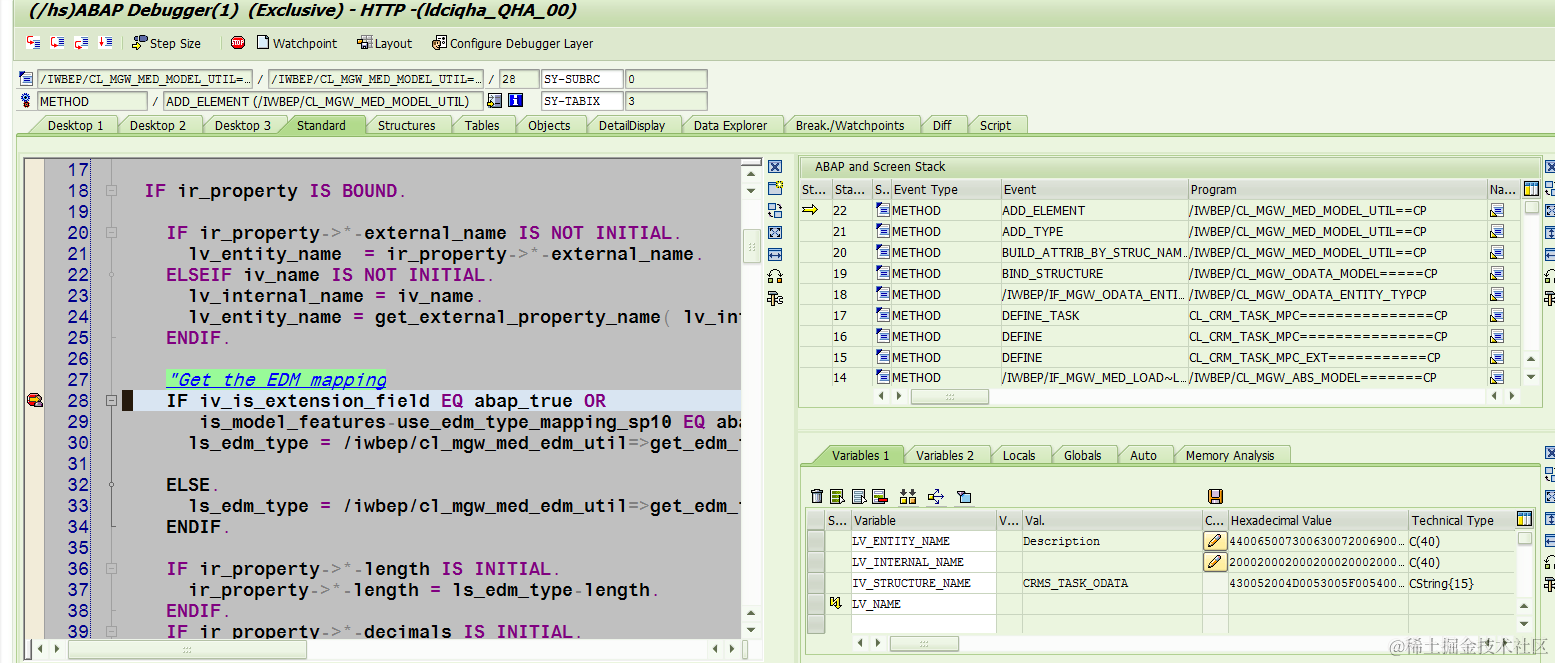Viewport: 1555px width, 663px height.
Task: Click the blue info icon next to ADD_ELEMENT
Action: [x=516, y=101]
